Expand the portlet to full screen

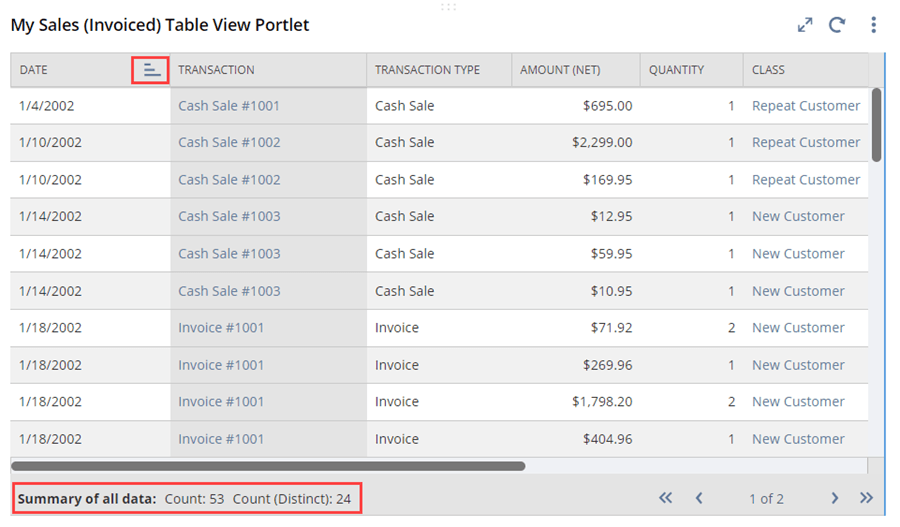click(805, 25)
